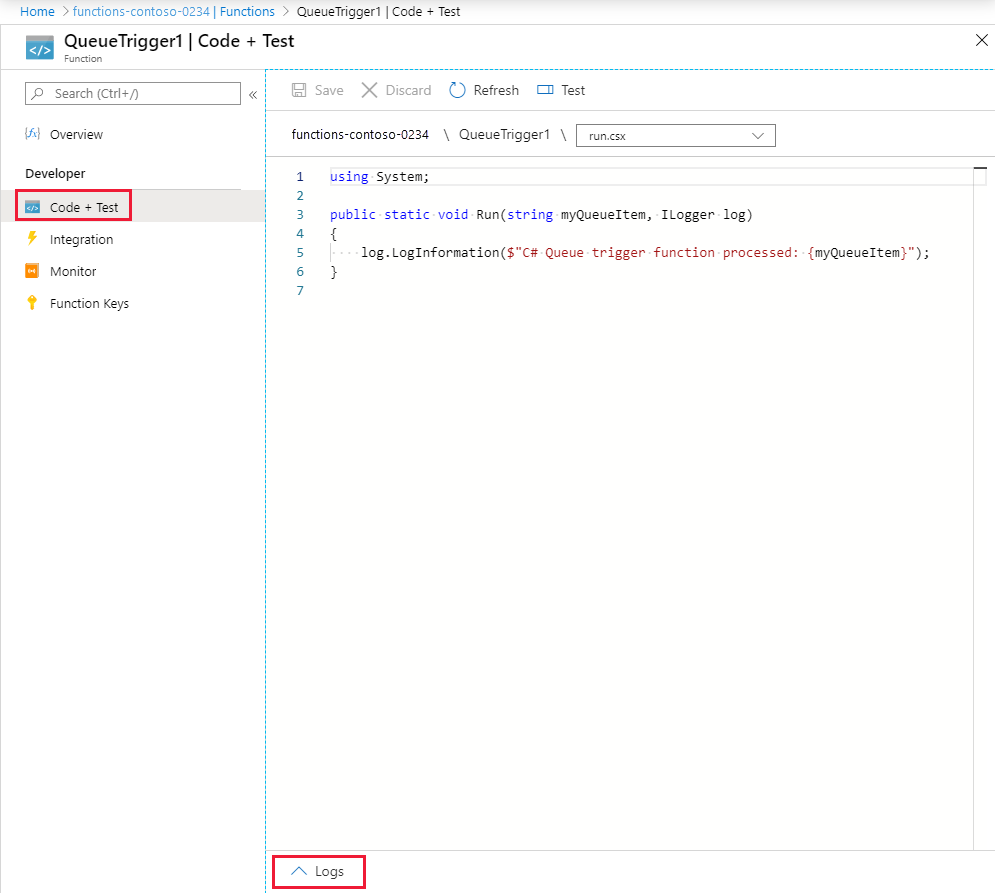Select the Integration lightning icon in sidebar
995x893 pixels.
pyautogui.click(x=34, y=239)
